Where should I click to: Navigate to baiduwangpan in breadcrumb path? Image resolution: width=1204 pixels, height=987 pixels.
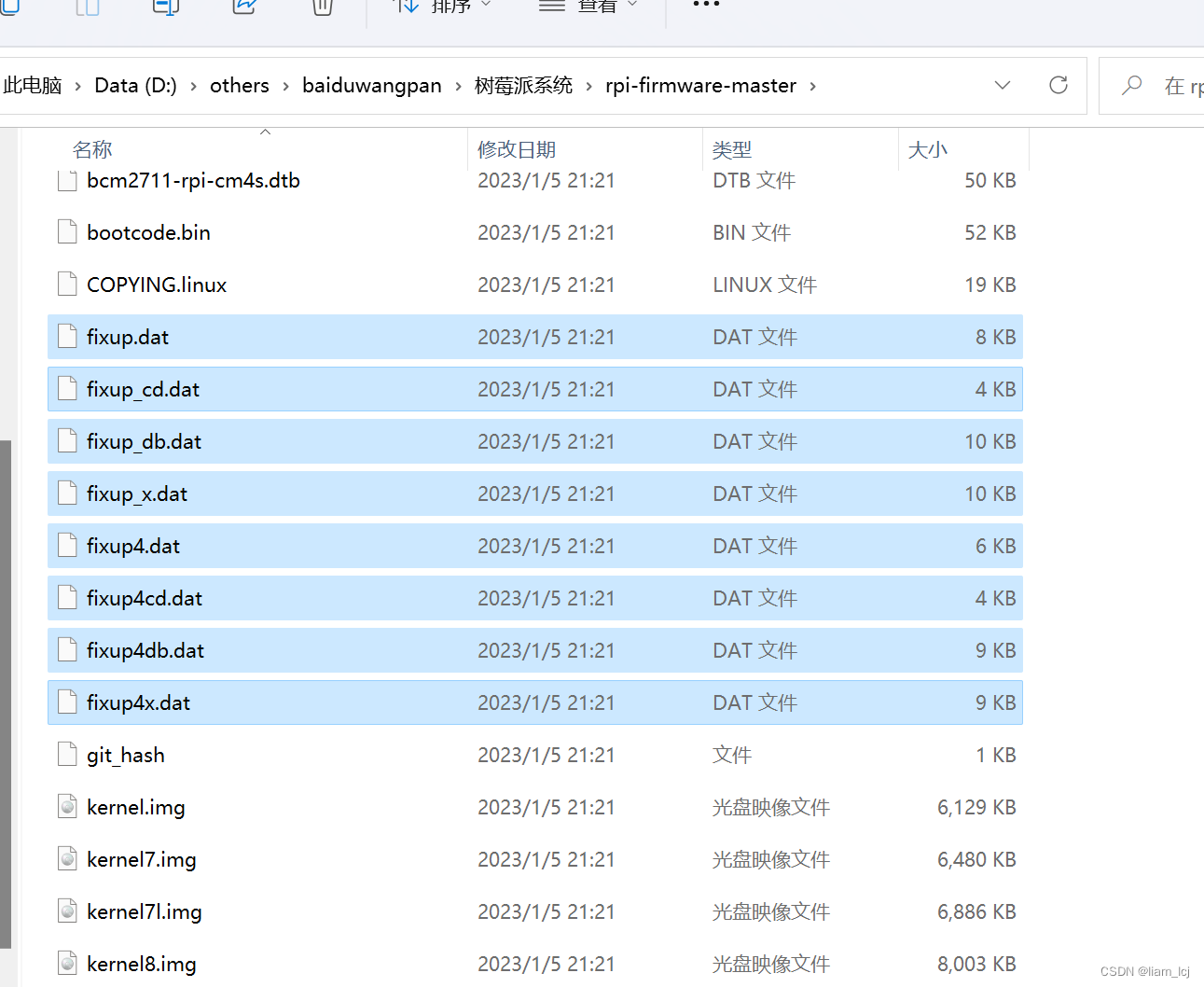pyautogui.click(x=371, y=85)
